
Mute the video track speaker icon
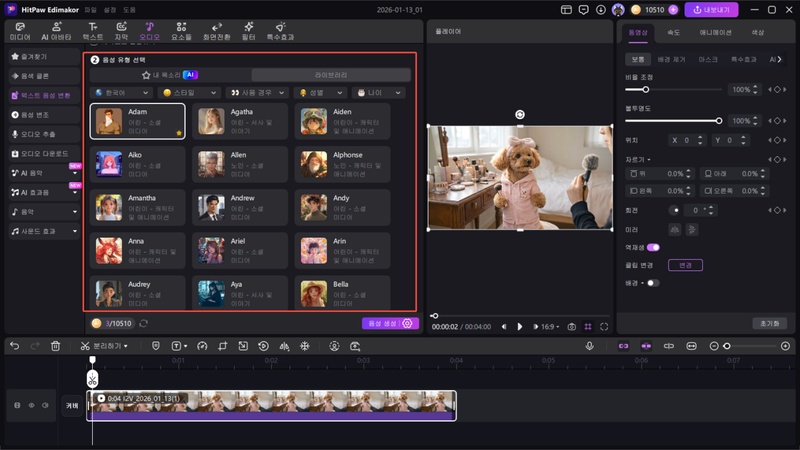(45, 405)
